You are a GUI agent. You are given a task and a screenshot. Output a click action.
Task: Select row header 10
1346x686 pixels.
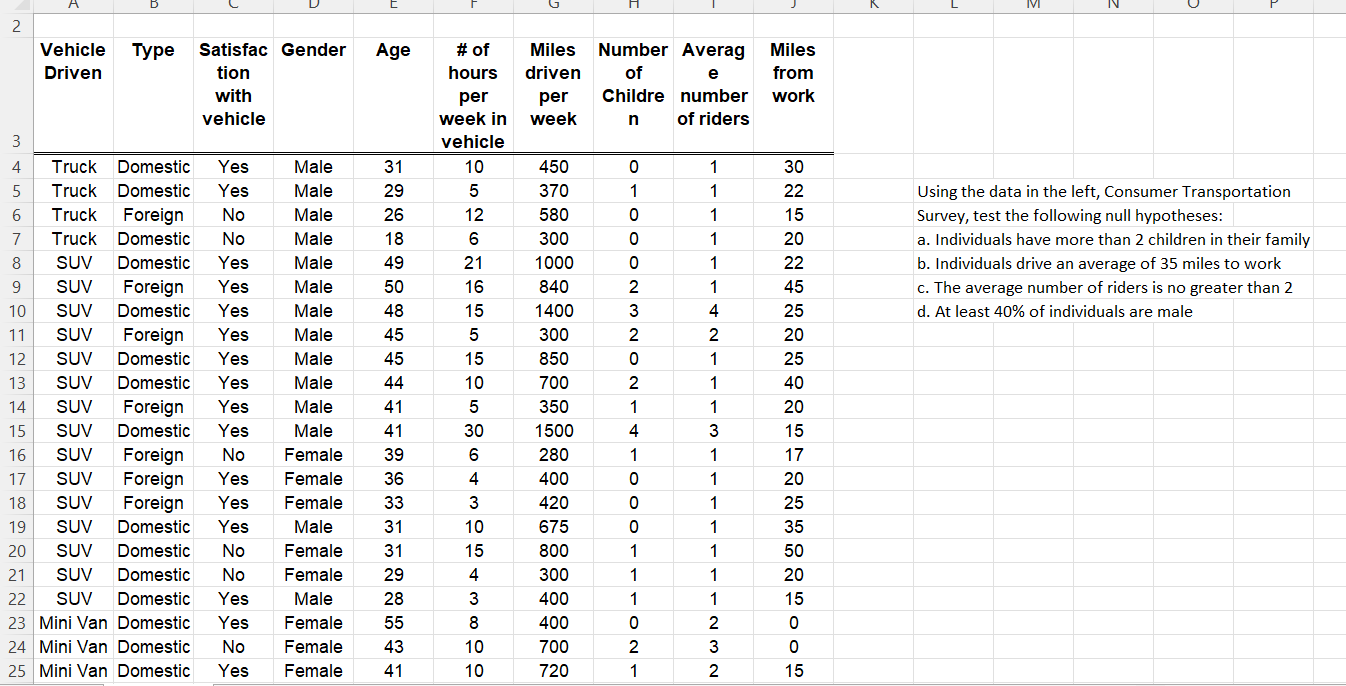tap(17, 311)
